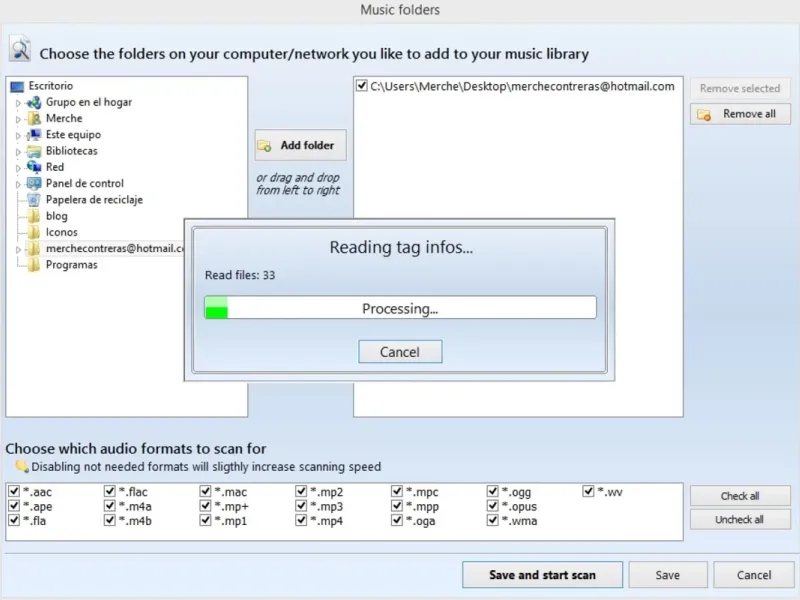Image resolution: width=800 pixels, height=600 pixels.
Task: Toggle the *.mp+ format checkbox
Action: [x=205, y=506]
